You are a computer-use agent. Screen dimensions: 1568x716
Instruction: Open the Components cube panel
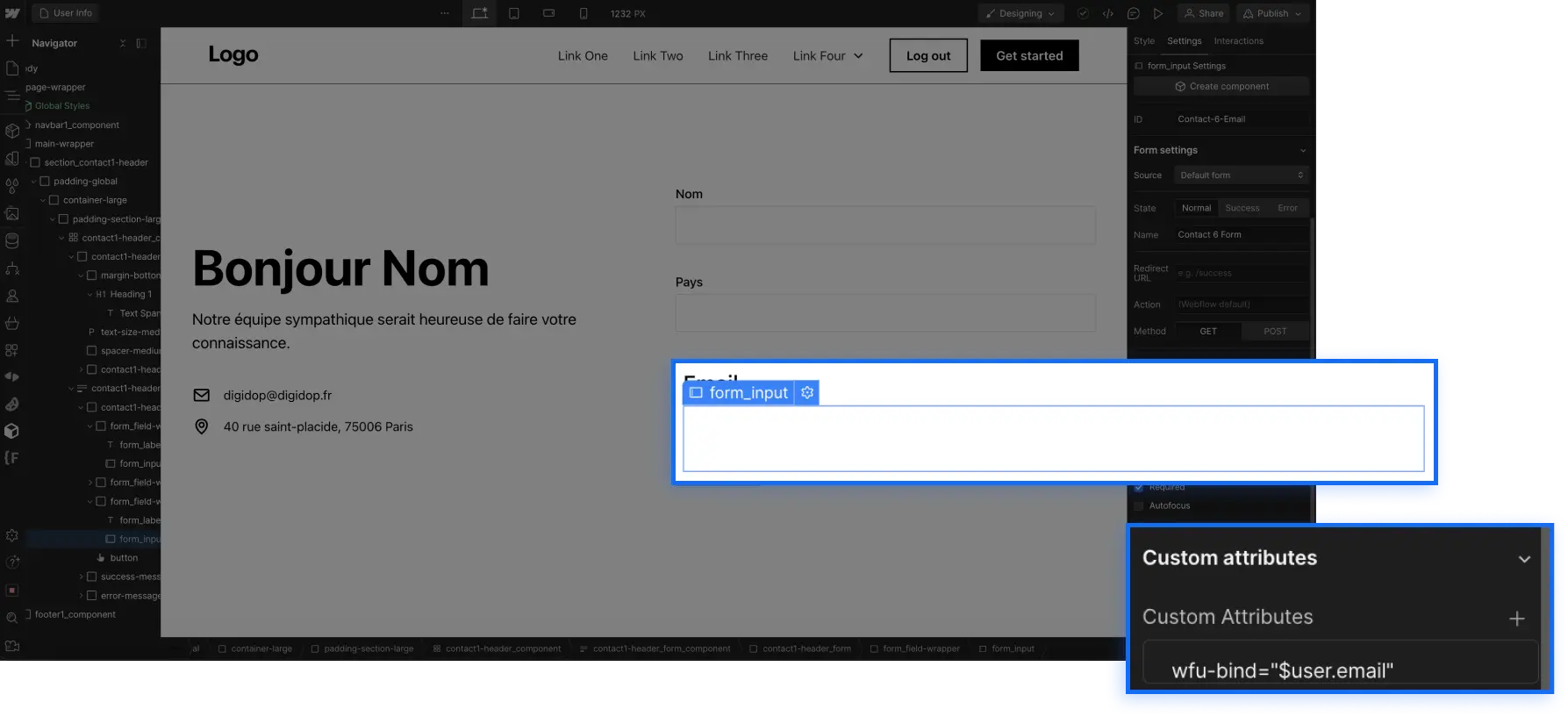[12, 131]
